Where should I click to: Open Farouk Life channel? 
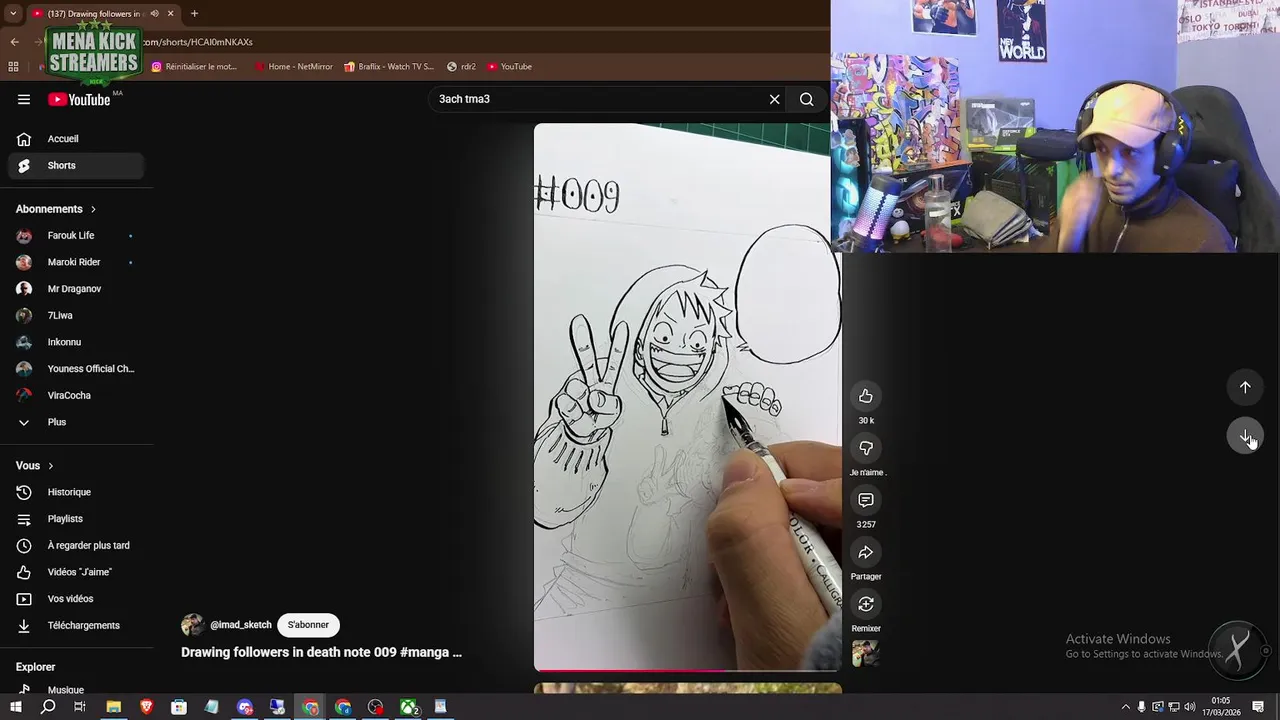(x=76, y=235)
